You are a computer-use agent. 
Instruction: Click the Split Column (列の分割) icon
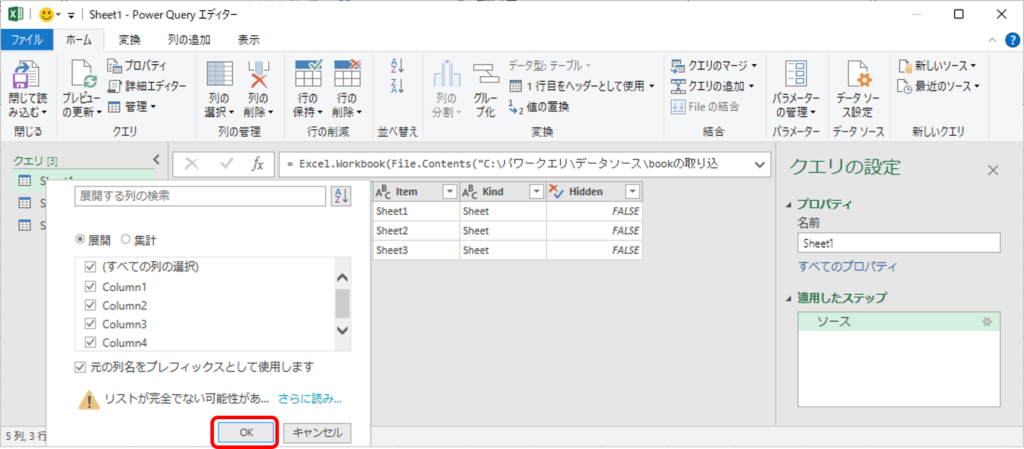click(449, 75)
